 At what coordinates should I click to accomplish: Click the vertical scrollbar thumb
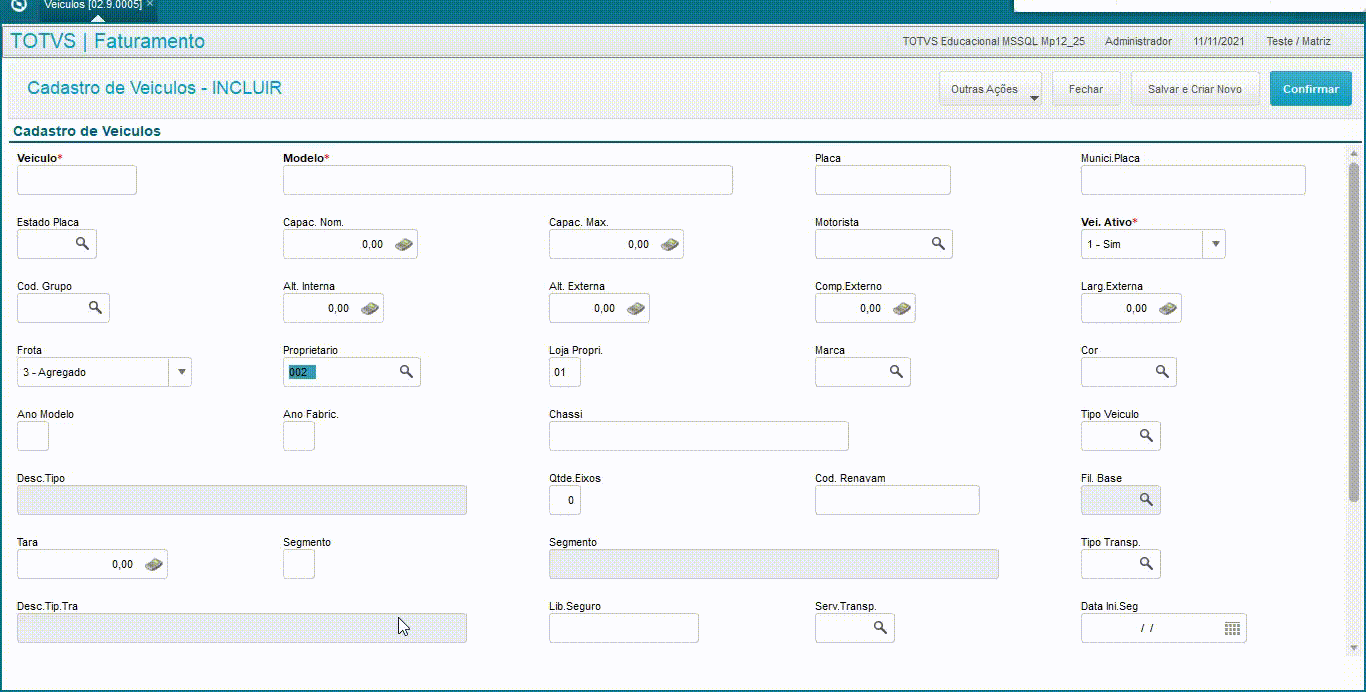point(1354,330)
